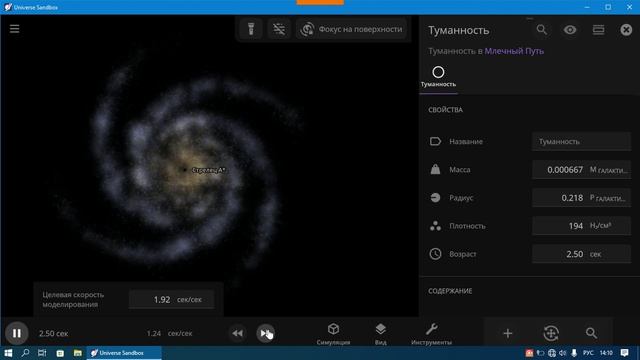The image size is (640, 360).
Task: Close the Туманность properties panel
Action: (626, 30)
